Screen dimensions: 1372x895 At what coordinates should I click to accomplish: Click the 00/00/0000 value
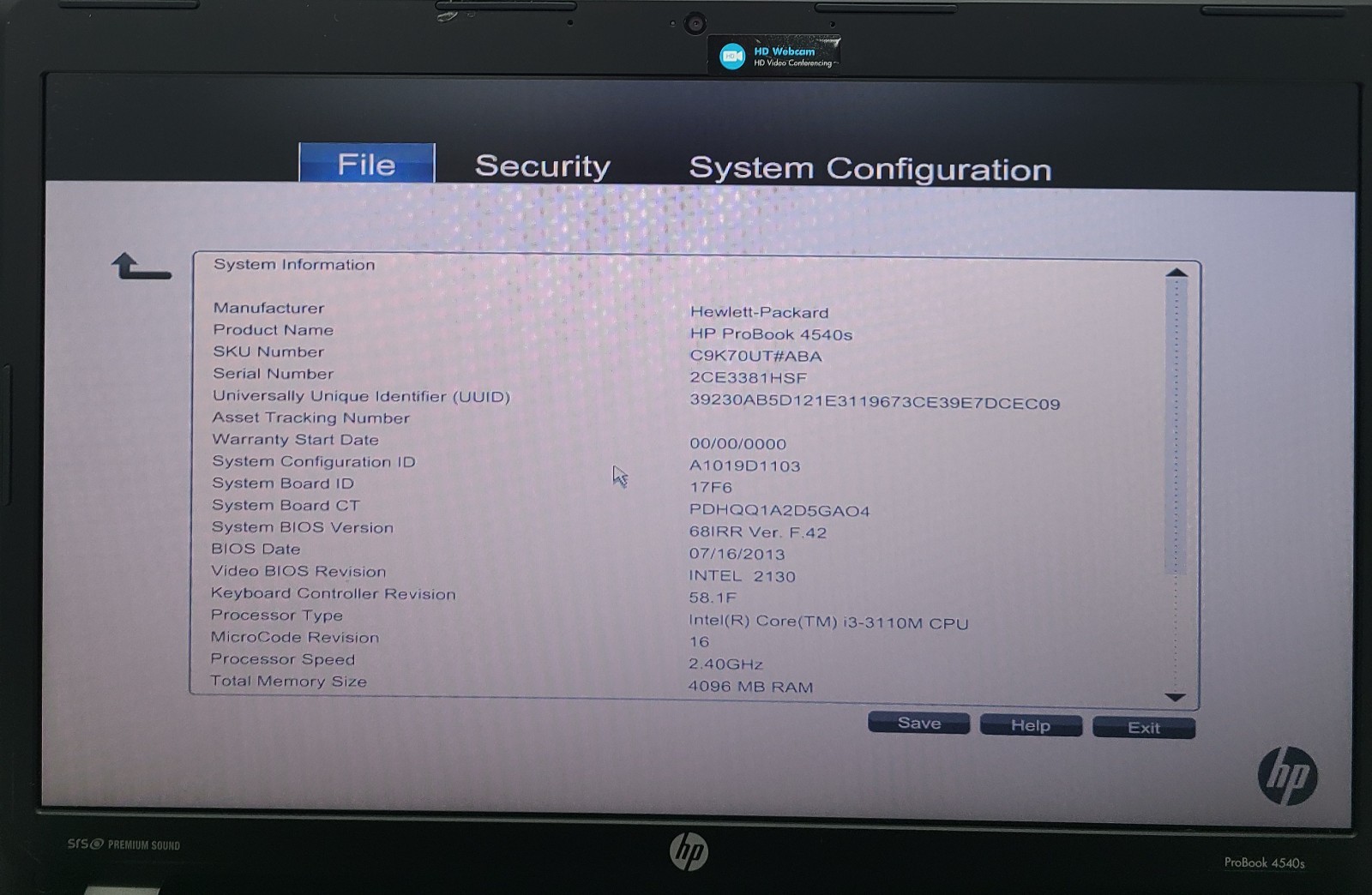(x=738, y=444)
